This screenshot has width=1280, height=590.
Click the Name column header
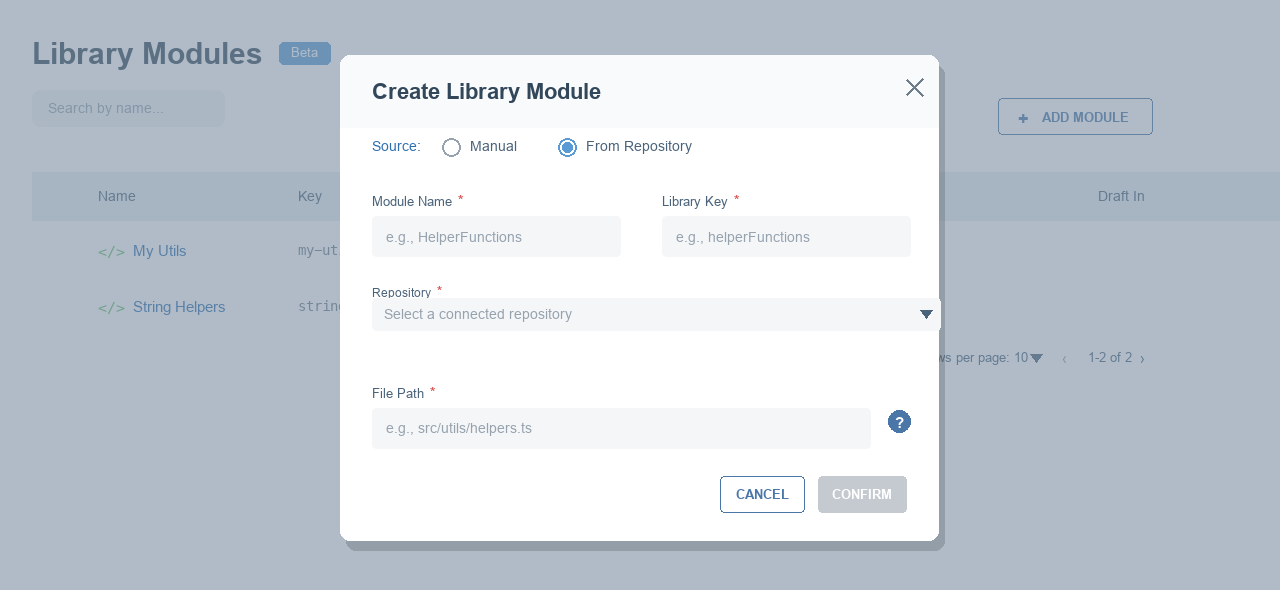tap(117, 196)
